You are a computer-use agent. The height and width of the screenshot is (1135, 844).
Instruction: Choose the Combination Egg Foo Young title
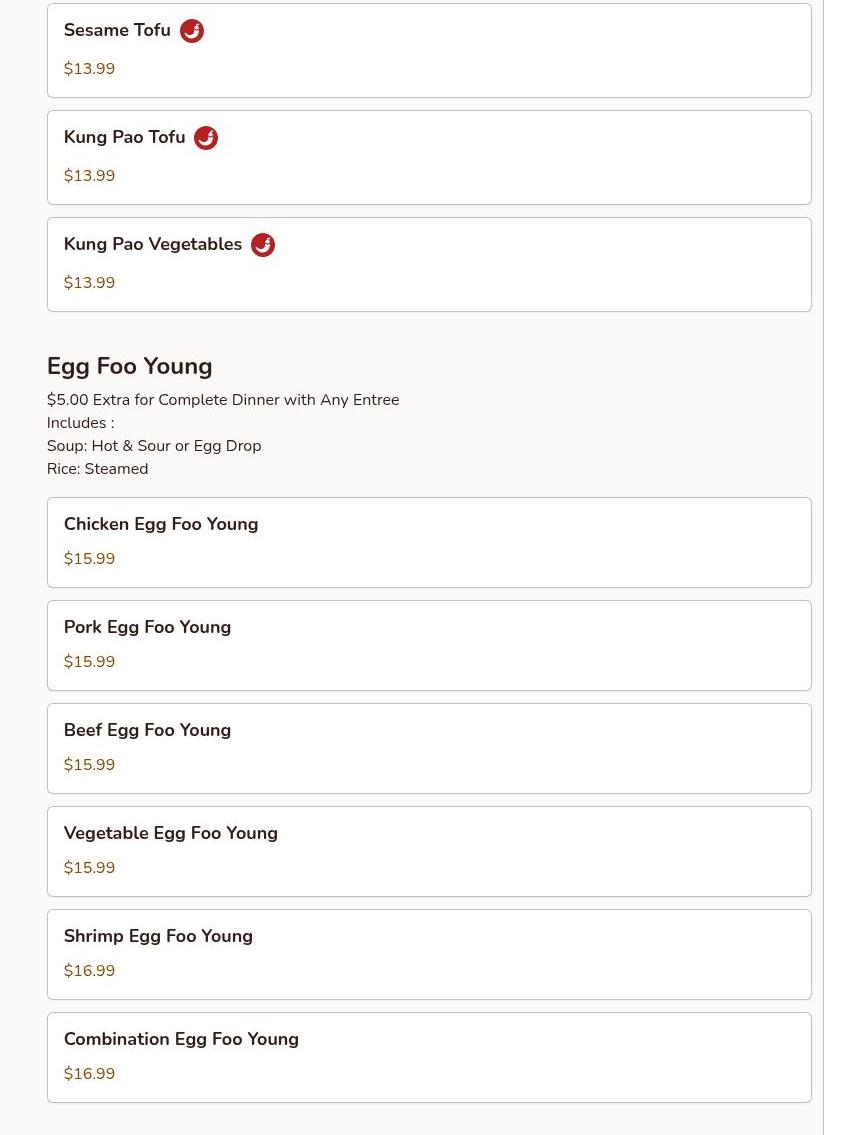point(181,1039)
